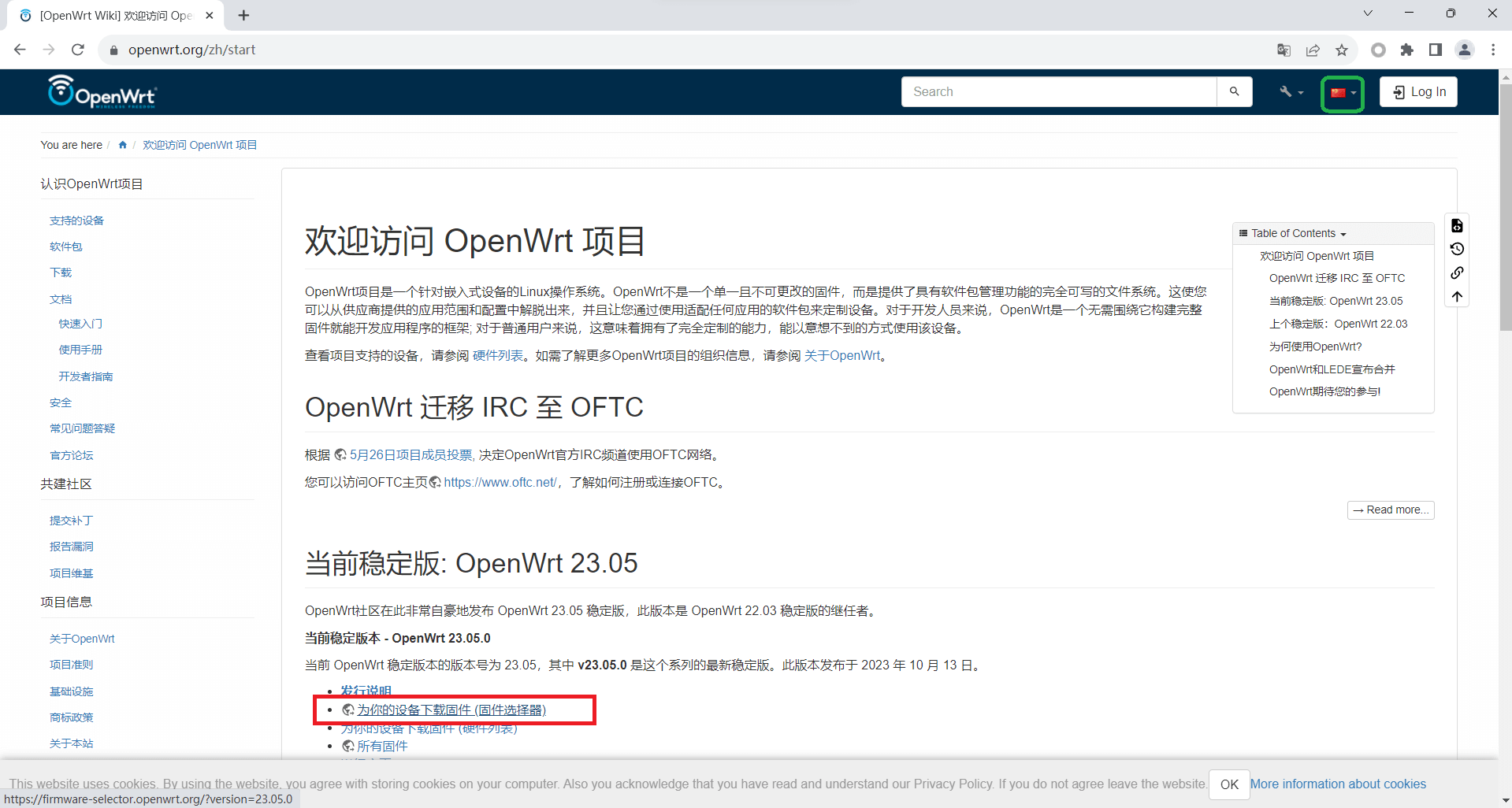
Task: Open sidebar link 项目维基
Action: [71, 573]
